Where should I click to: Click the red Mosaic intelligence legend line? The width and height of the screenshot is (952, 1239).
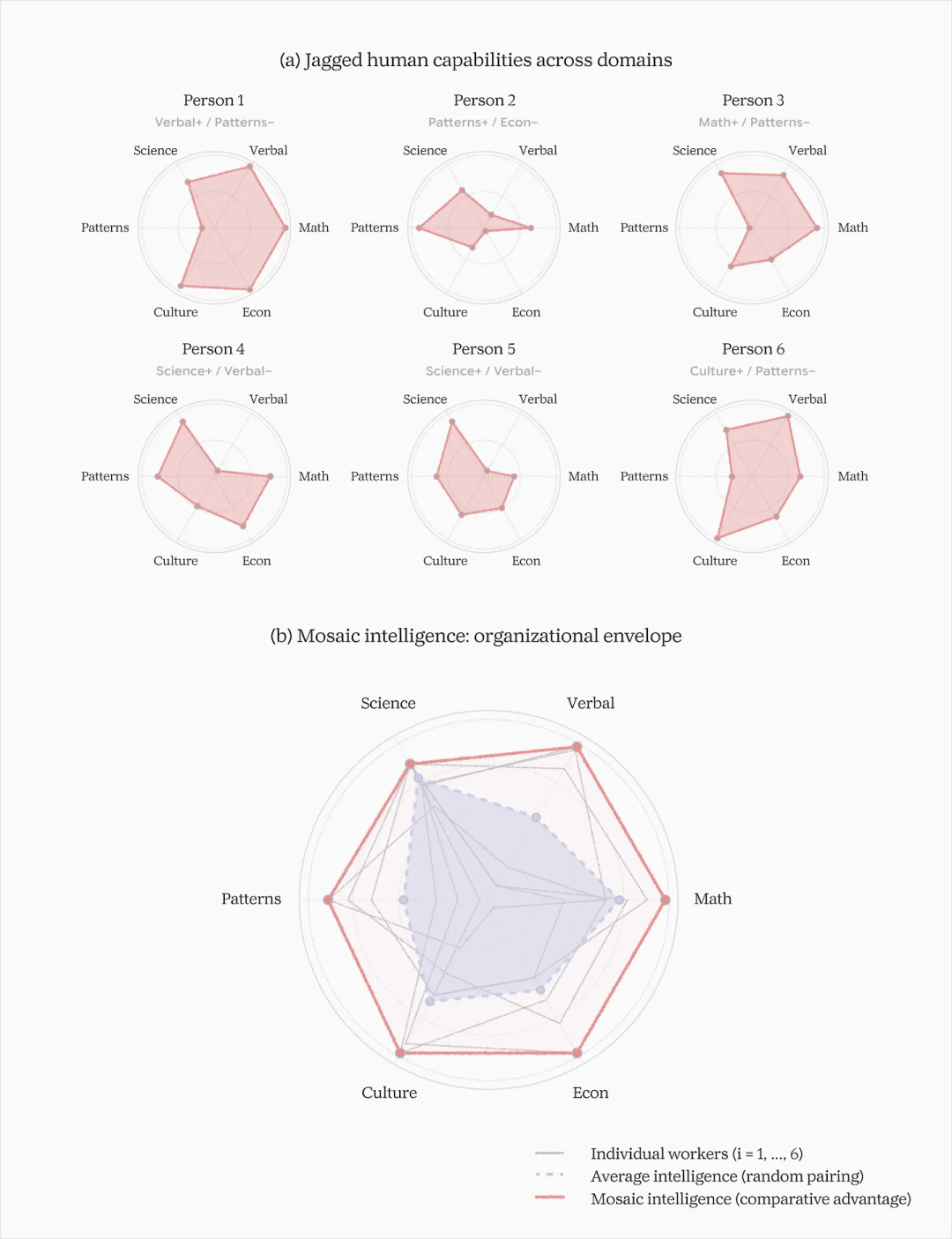[x=549, y=1198]
